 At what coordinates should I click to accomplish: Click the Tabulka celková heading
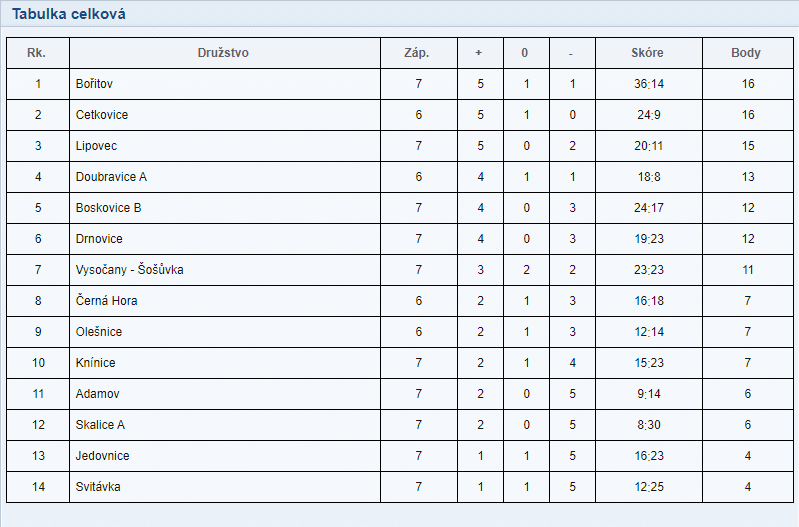pos(69,14)
